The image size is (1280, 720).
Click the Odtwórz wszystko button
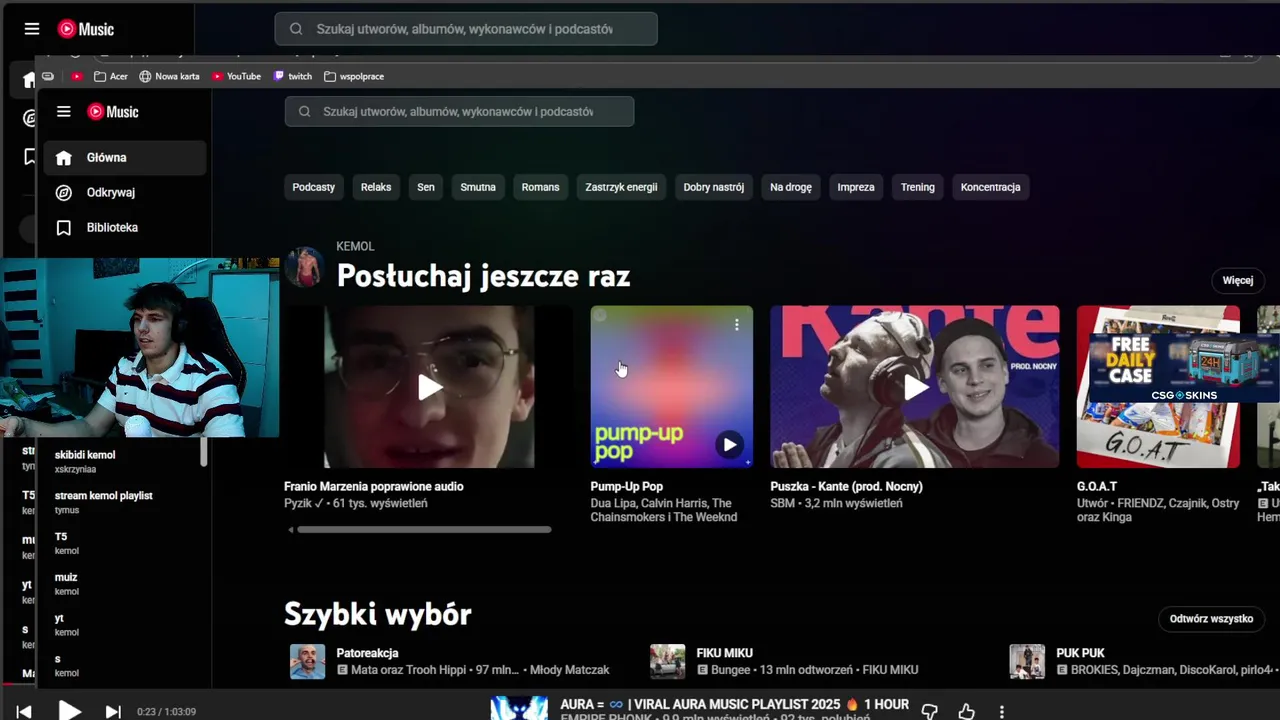coord(1211,619)
